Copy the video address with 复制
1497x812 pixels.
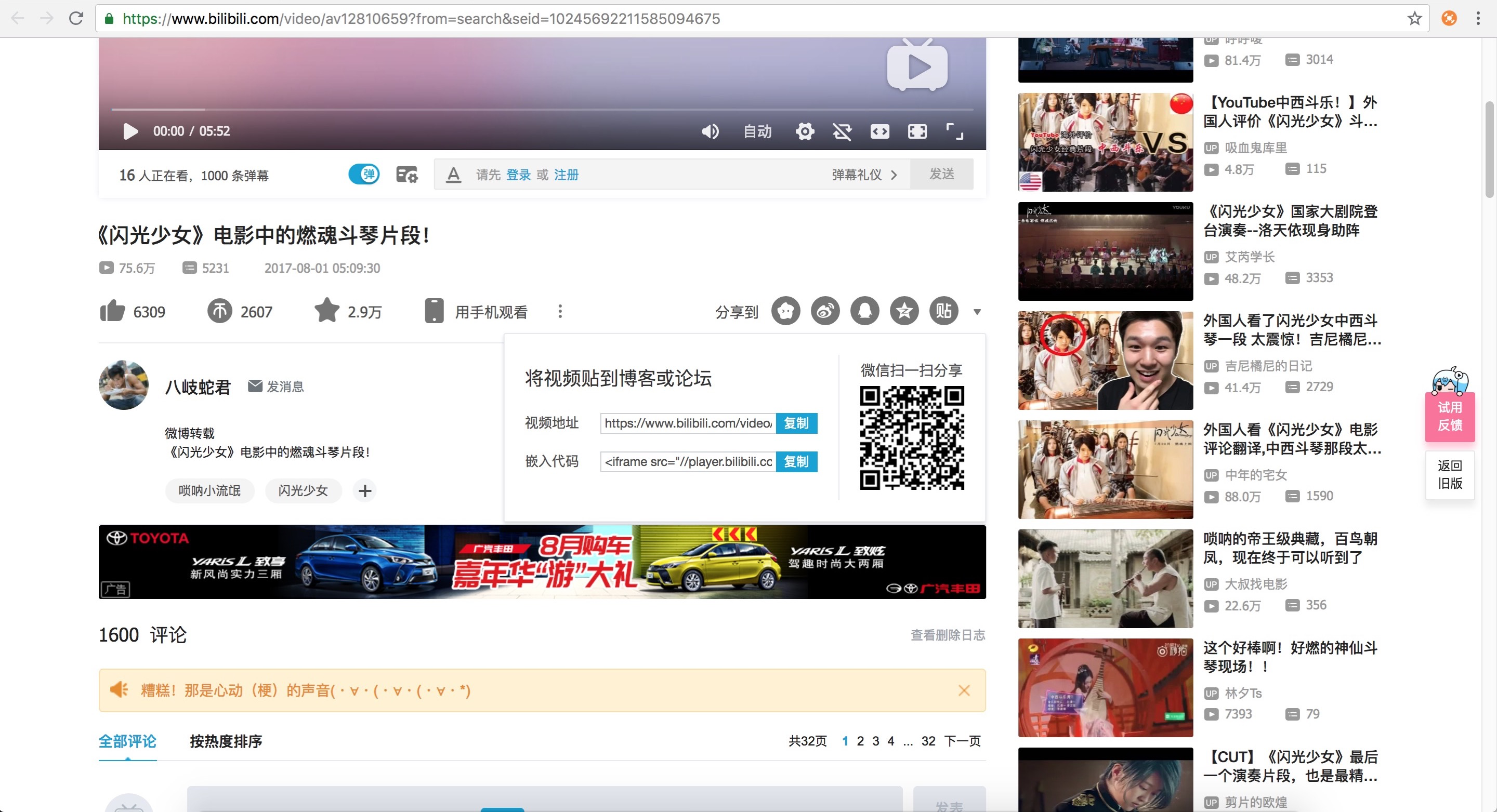(796, 423)
